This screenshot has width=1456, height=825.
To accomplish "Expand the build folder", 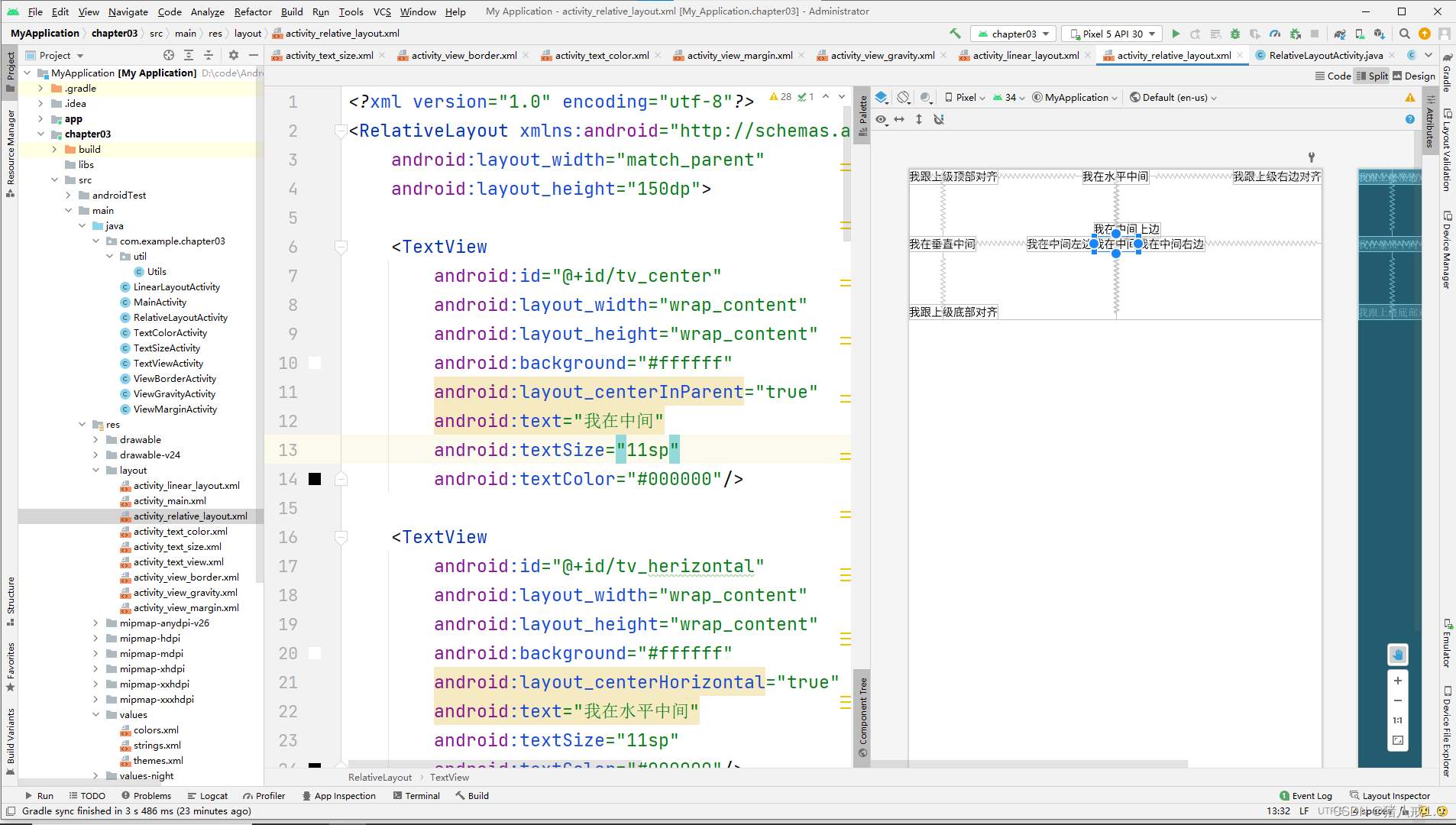I will 54,149.
